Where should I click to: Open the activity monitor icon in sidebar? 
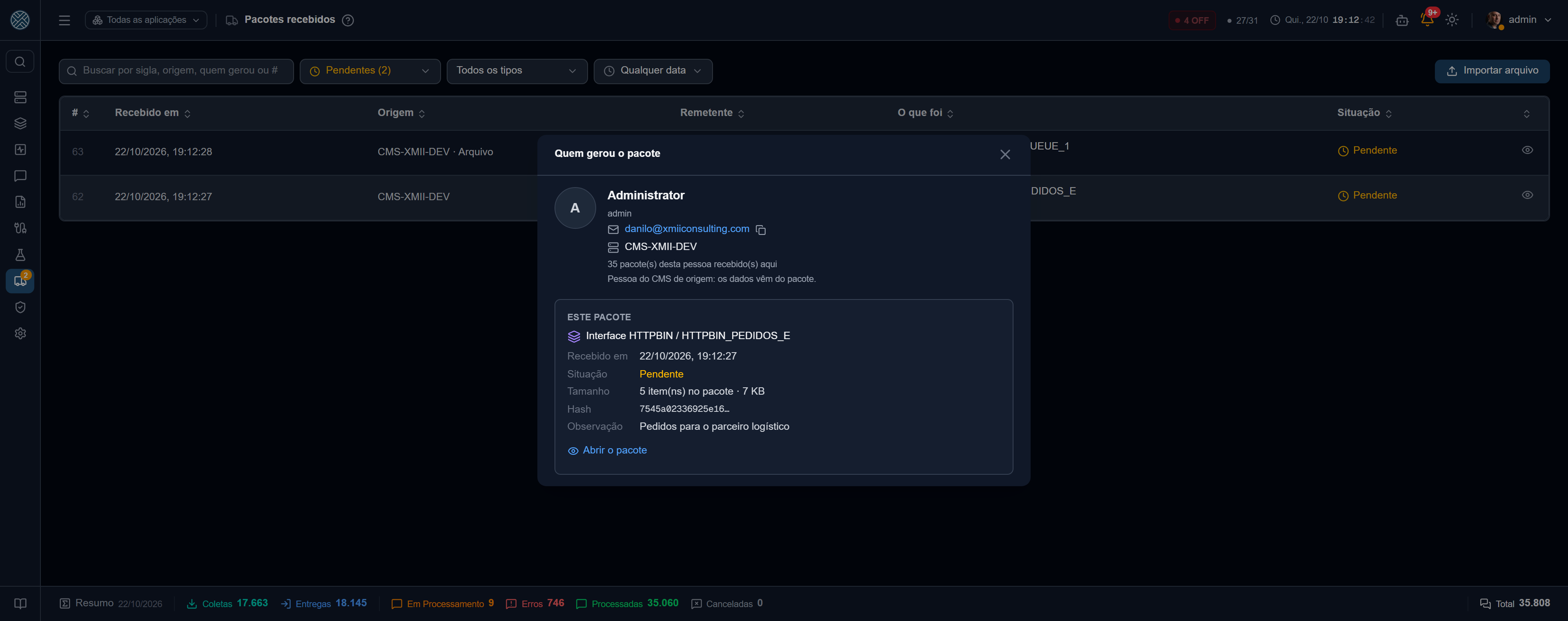[x=20, y=150]
